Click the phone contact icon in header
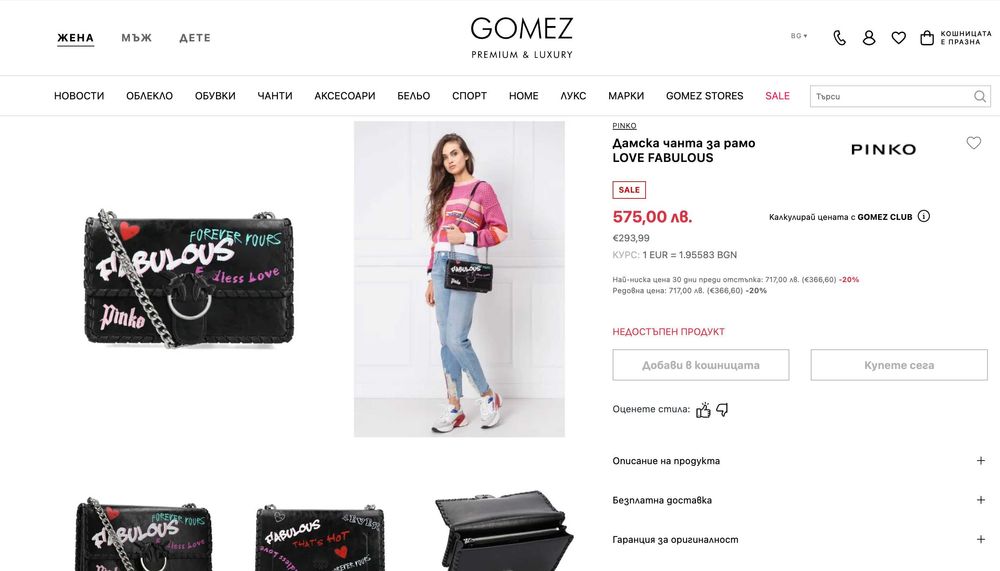The image size is (1000, 571). [839, 38]
